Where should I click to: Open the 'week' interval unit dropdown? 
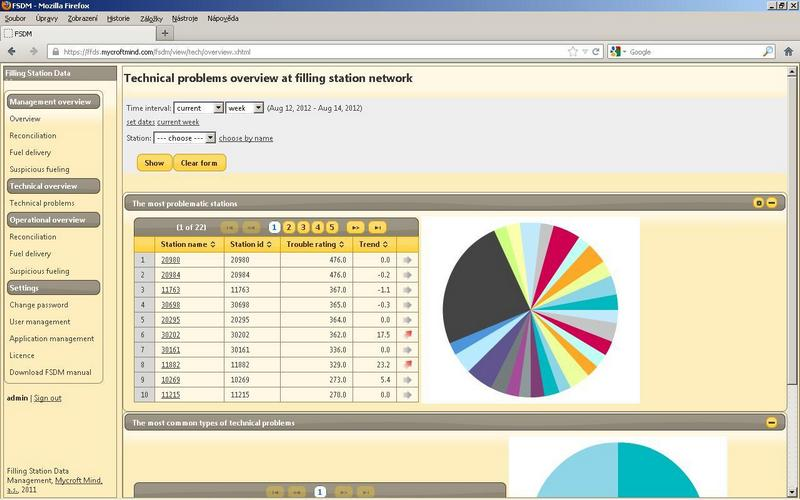(244, 108)
